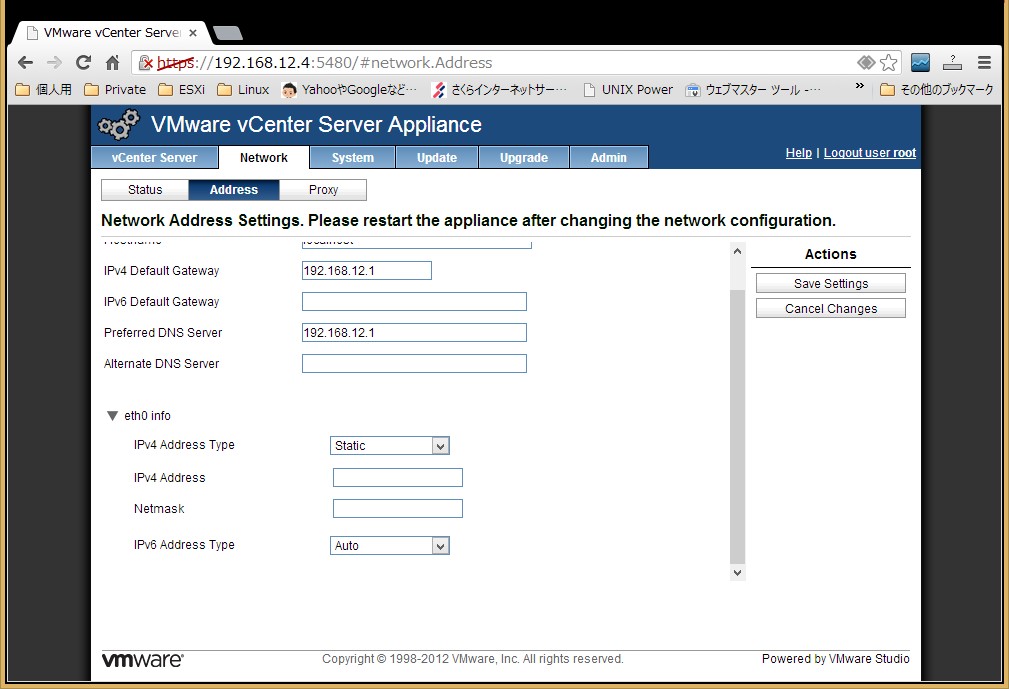Screen dimensions: 1009x689
Task: Open the IPv6 Address Type dropdown
Action: (x=390, y=546)
